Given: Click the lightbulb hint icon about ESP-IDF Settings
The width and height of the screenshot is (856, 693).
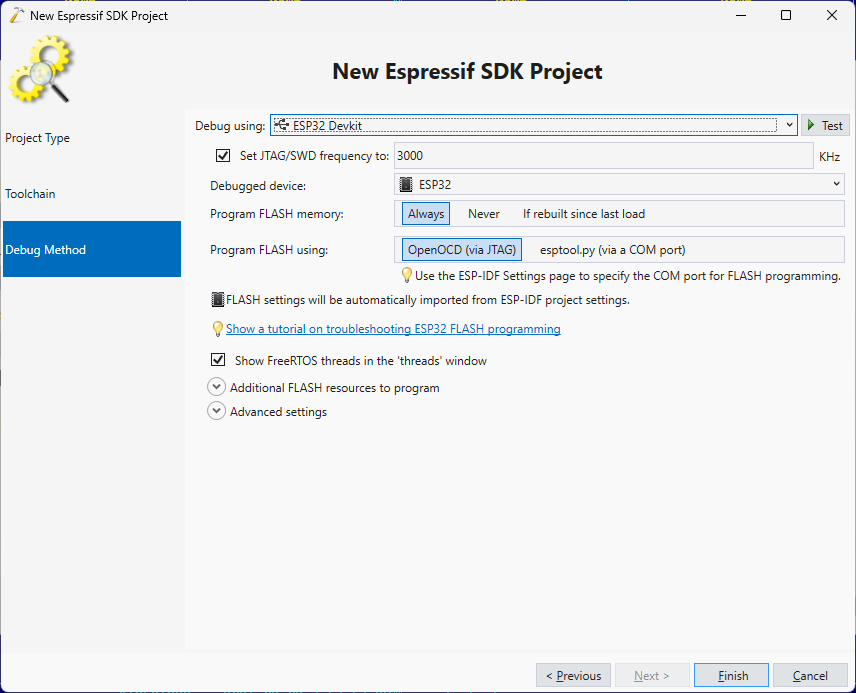Looking at the screenshot, I should click(407, 275).
